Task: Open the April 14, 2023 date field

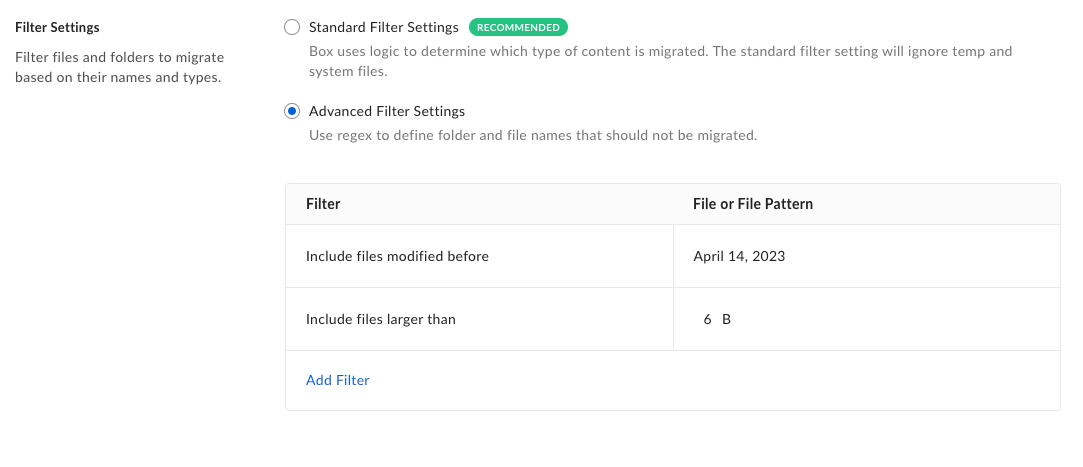Action: click(x=739, y=256)
